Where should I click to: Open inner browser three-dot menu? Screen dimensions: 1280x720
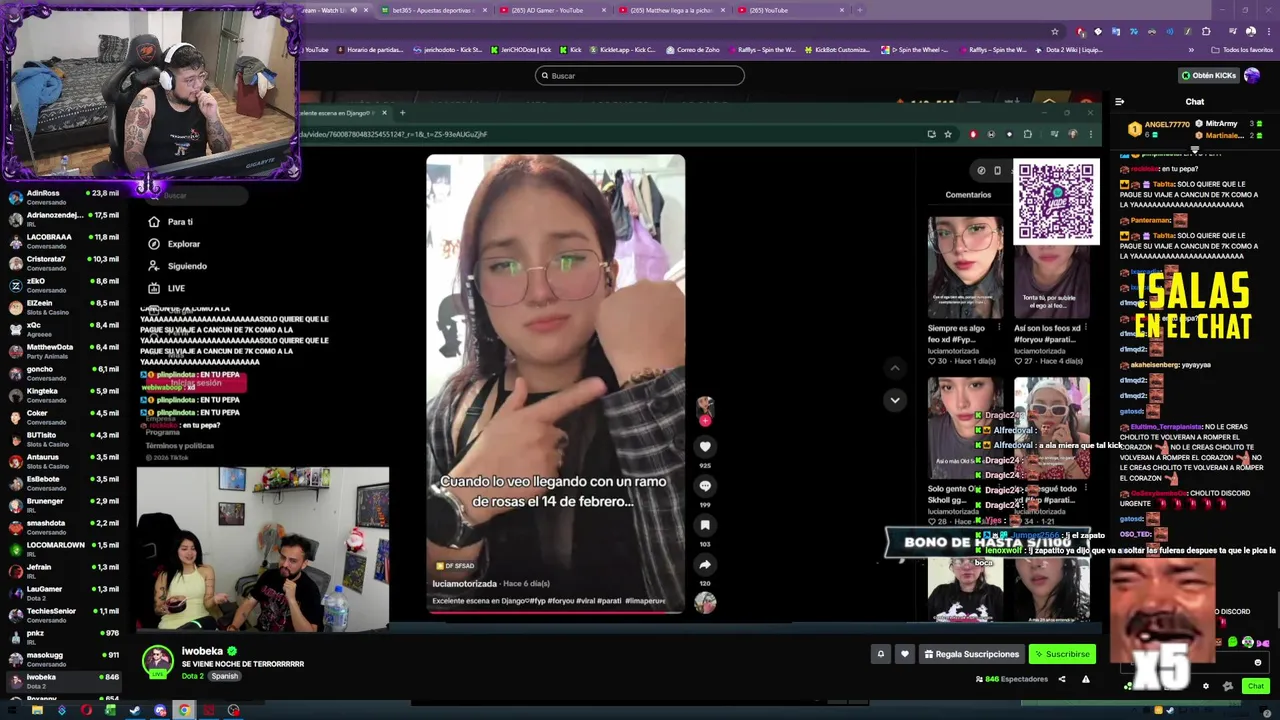pyautogui.click(x=1090, y=134)
